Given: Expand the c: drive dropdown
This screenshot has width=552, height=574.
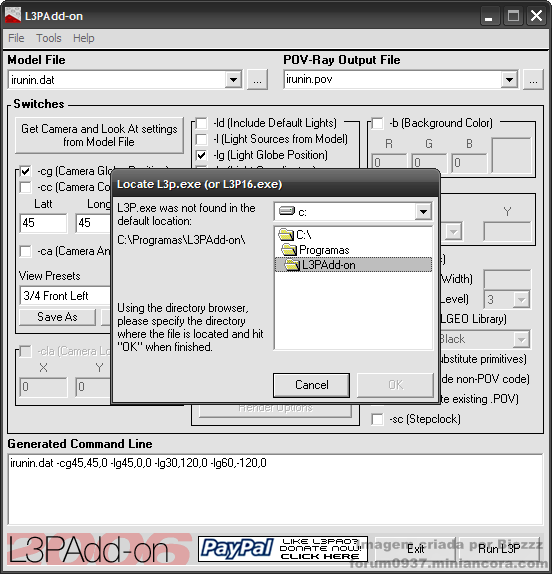Looking at the screenshot, I should (423, 212).
